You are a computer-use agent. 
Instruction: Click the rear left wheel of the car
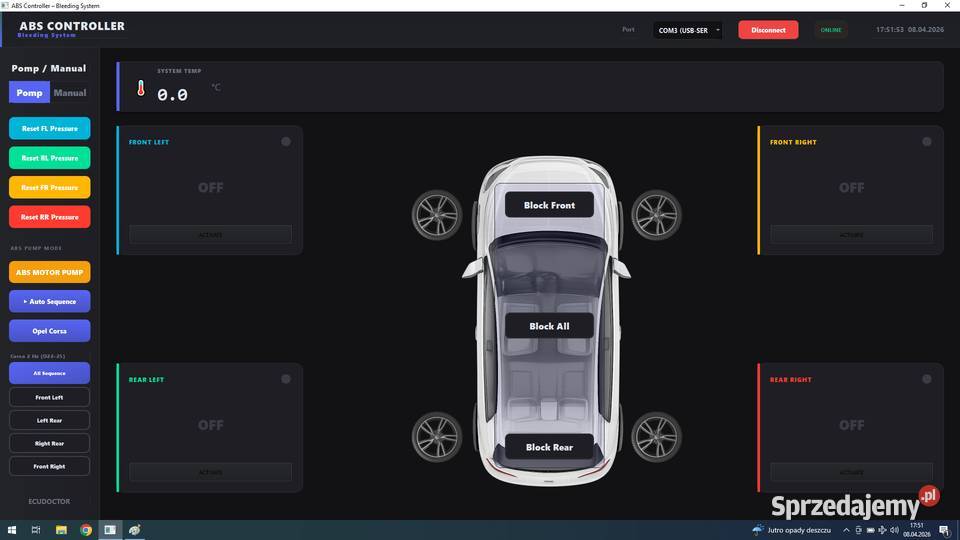click(x=437, y=438)
